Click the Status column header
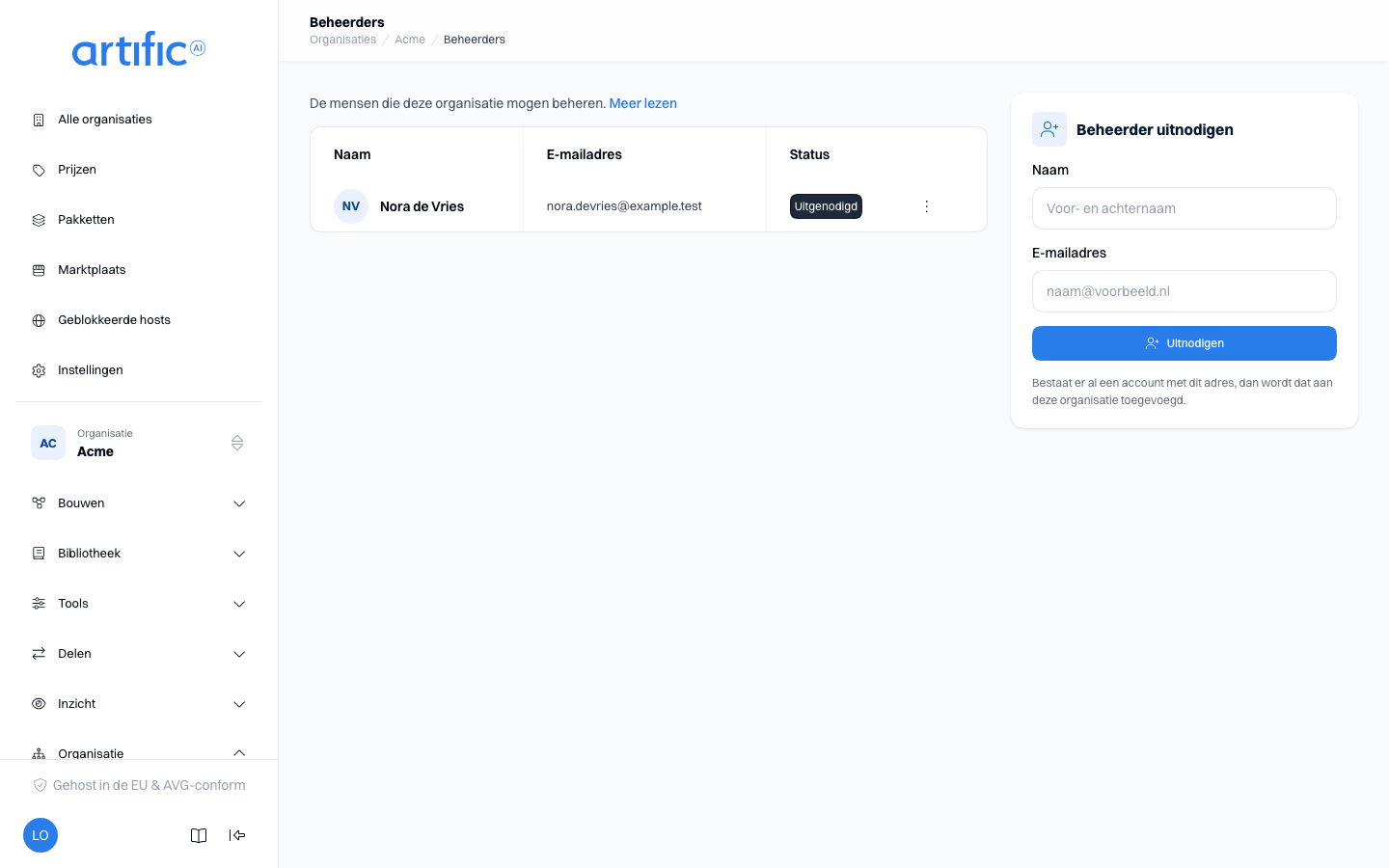 pos(809,154)
